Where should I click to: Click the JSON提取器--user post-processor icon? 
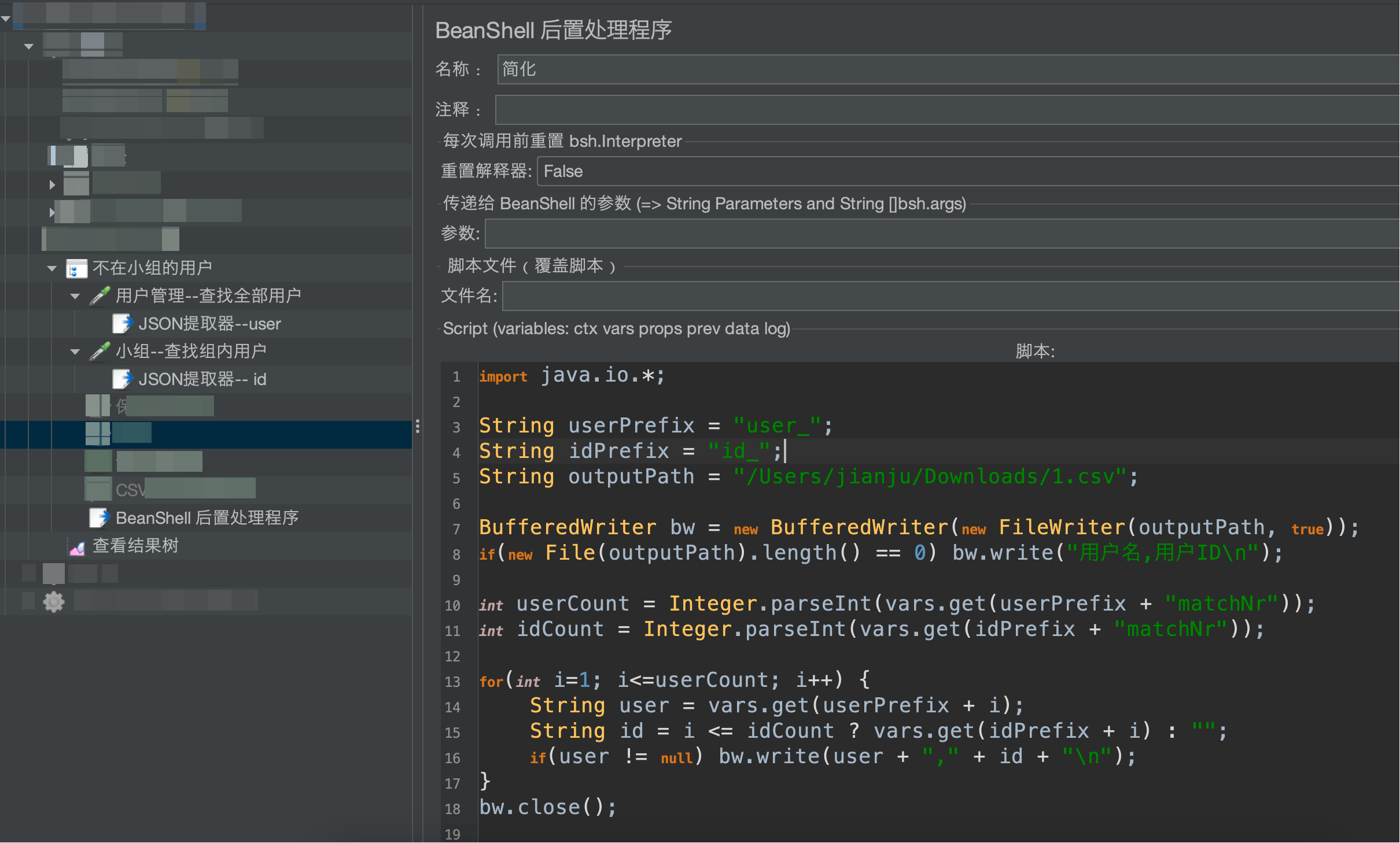[122, 323]
